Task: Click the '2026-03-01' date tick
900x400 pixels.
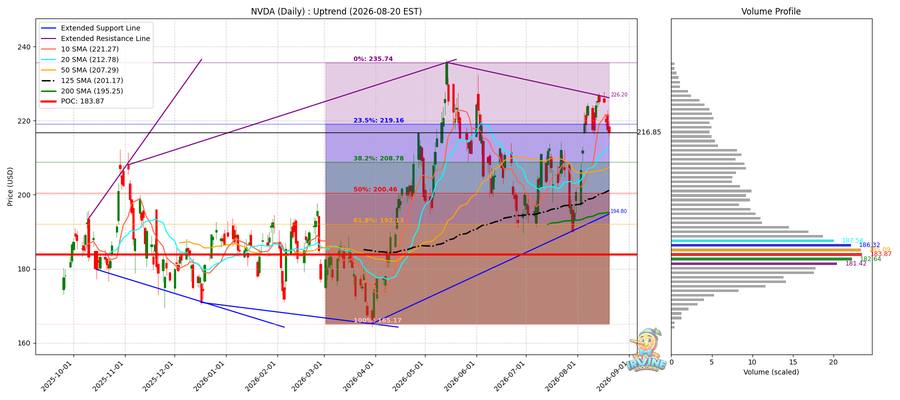Action: [310, 376]
